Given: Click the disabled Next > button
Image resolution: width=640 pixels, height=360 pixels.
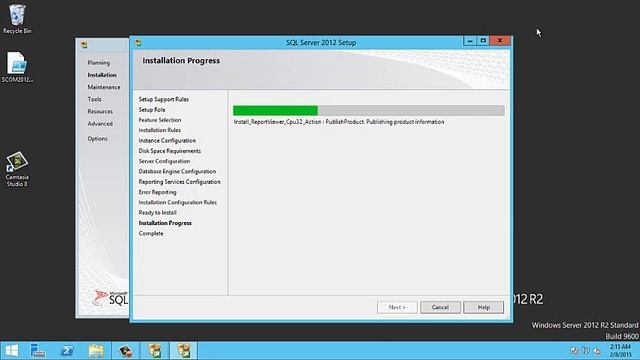Looking at the screenshot, I should coord(397,307).
